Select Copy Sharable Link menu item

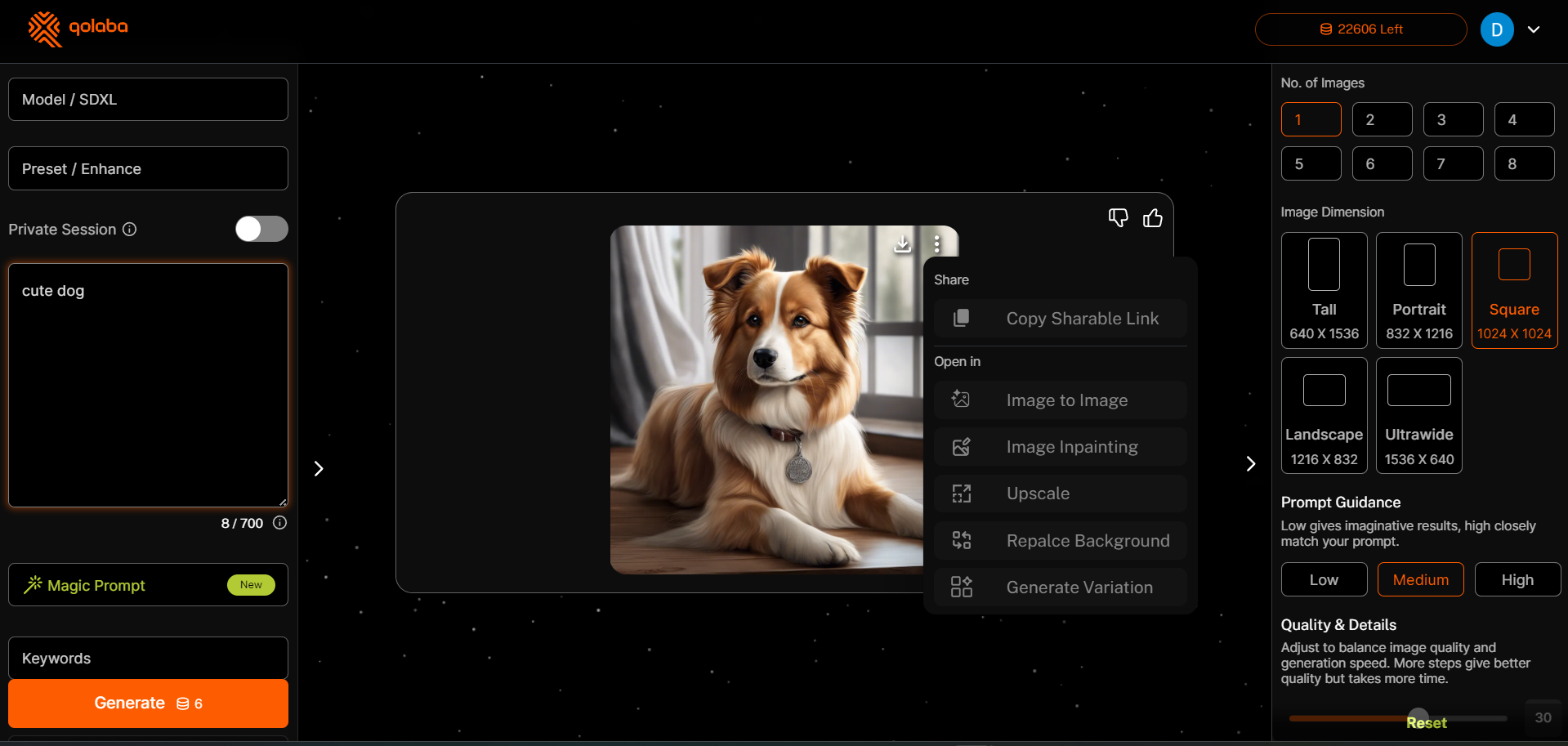(1060, 319)
